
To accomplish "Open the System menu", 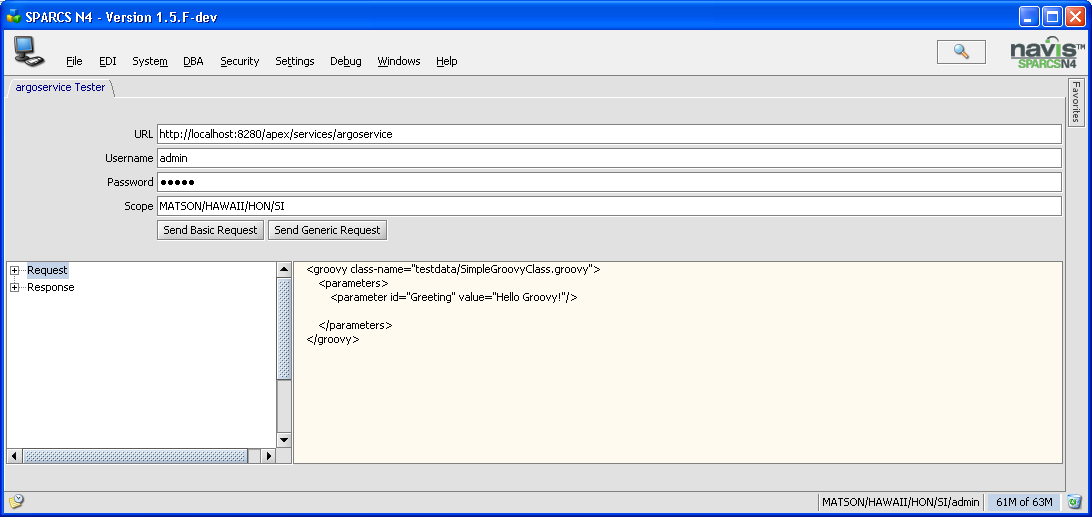I will [150, 61].
